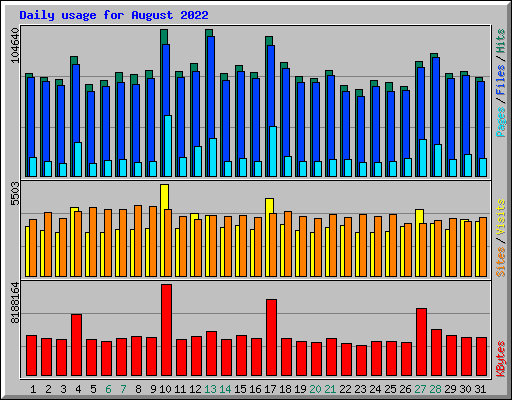
Task: Click day 1 on the date axis
Action: click(x=33, y=389)
